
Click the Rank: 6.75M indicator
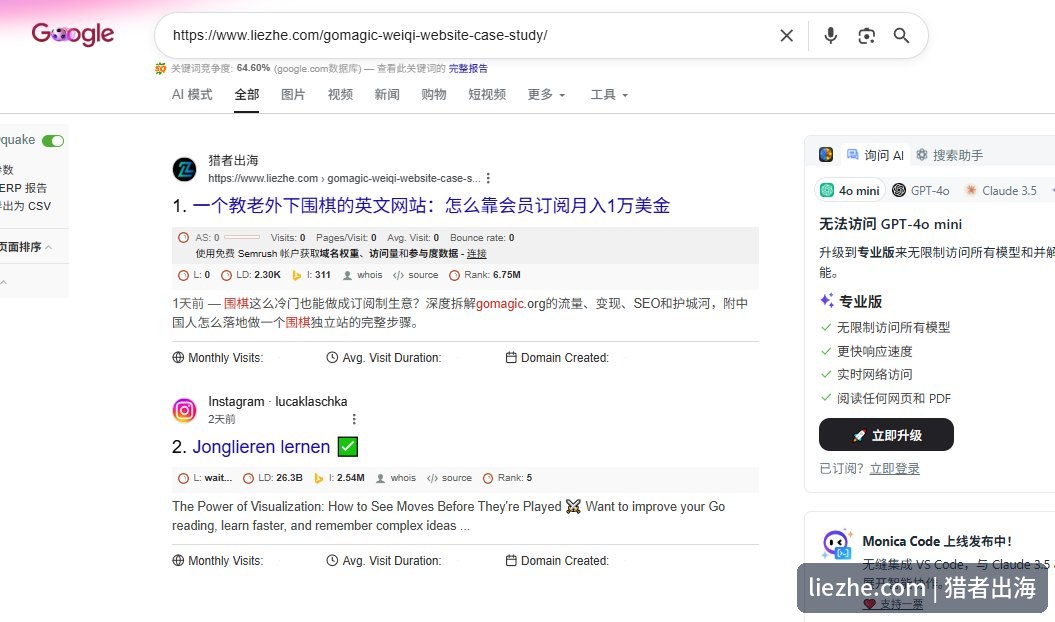(x=485, y=275)
